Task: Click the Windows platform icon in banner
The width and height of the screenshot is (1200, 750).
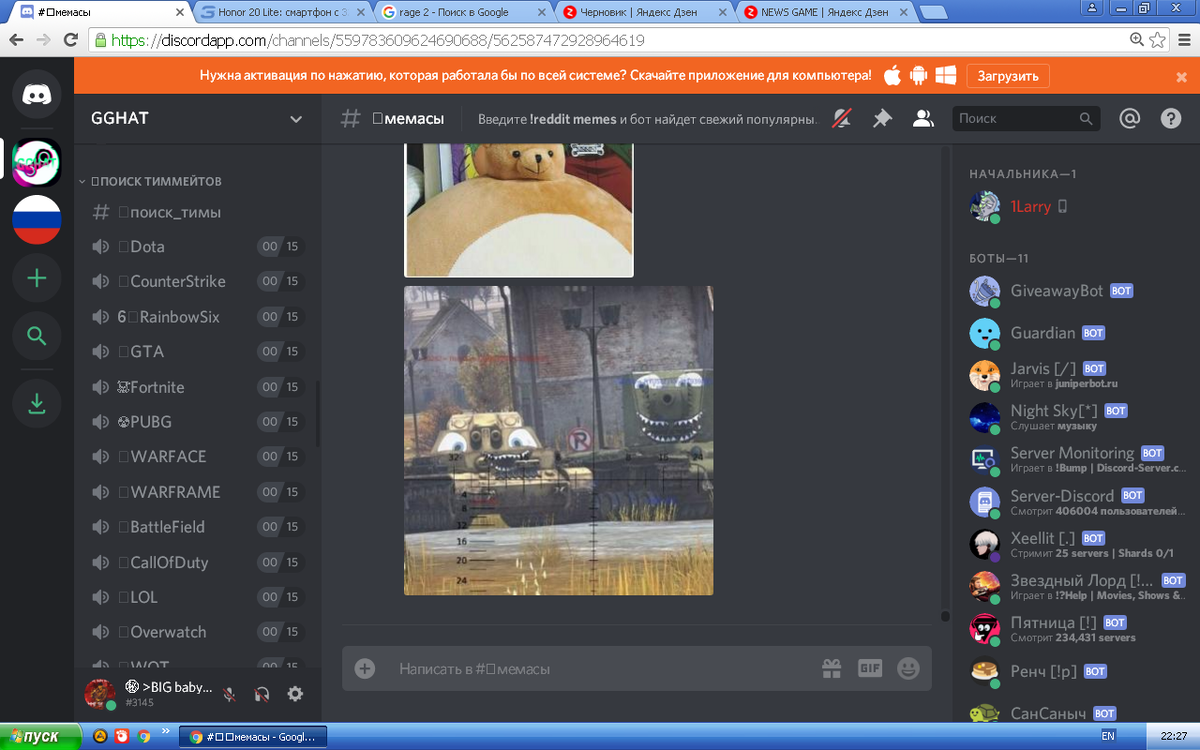Action: (x=946, y=76)
